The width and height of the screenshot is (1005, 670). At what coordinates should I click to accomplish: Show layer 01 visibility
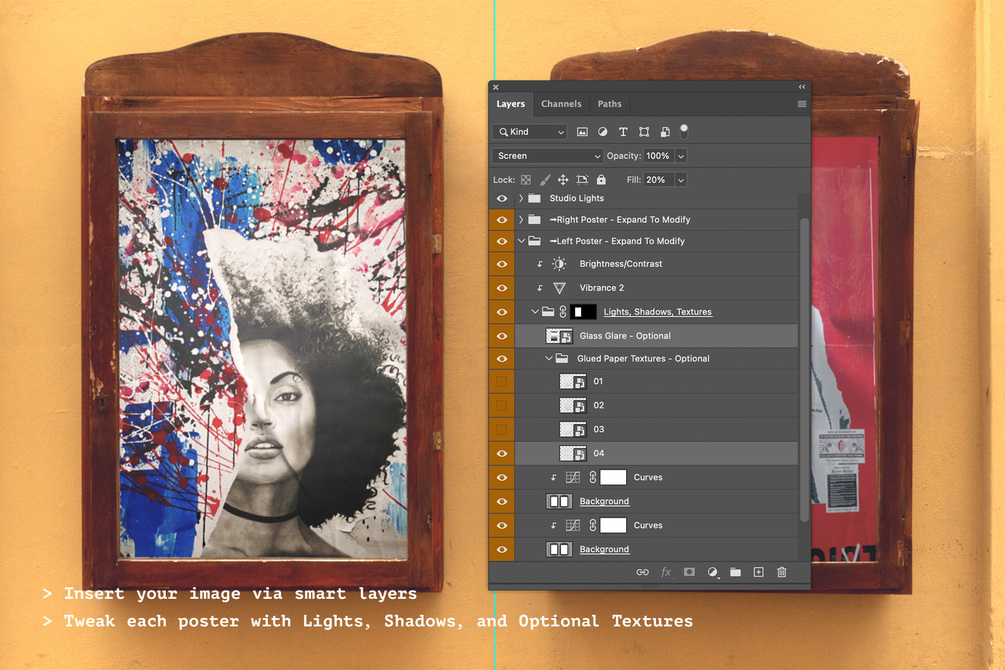[502, 381]
